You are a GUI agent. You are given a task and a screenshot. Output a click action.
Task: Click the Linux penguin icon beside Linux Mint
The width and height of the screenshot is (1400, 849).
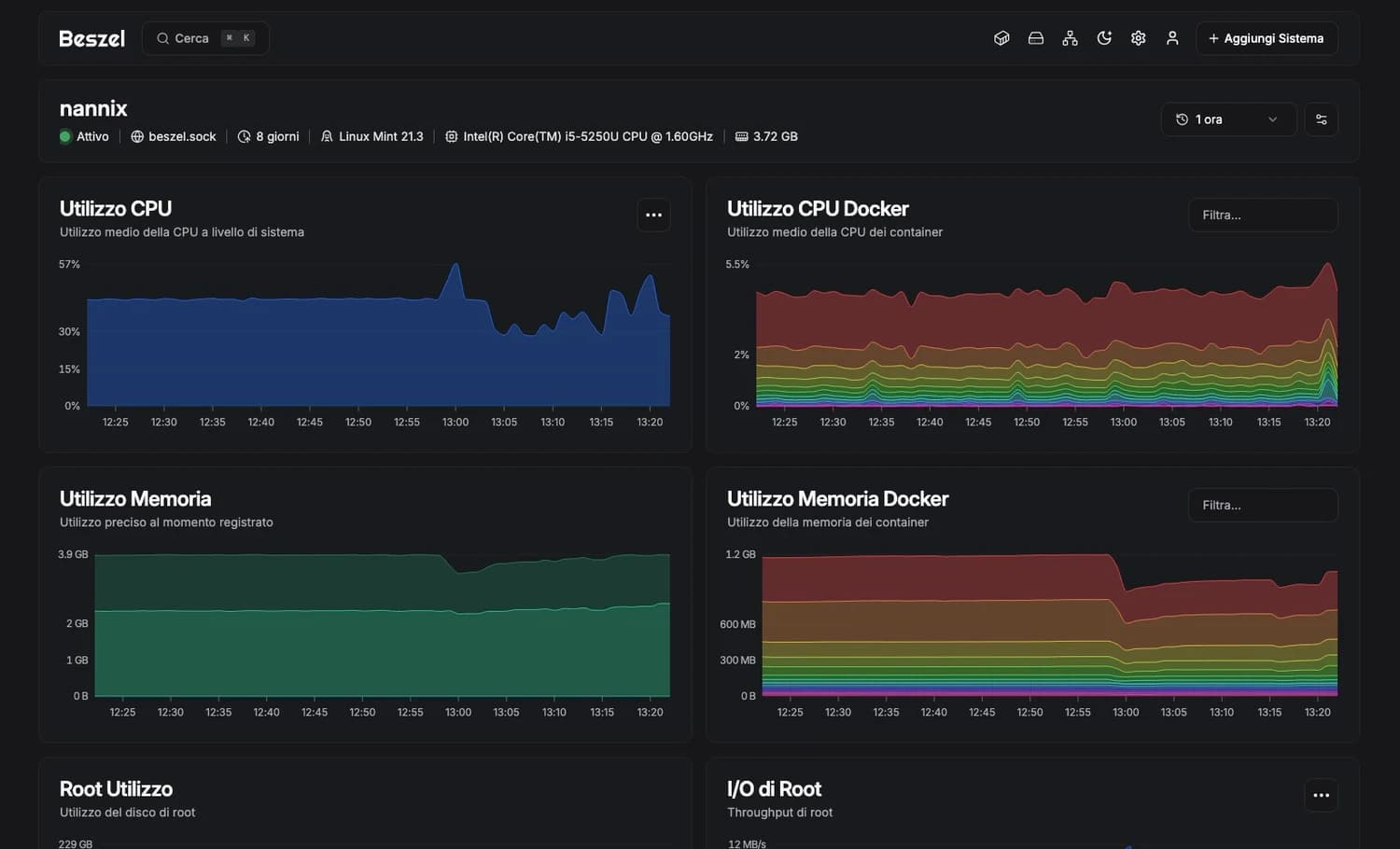click(x=327, y=136)
